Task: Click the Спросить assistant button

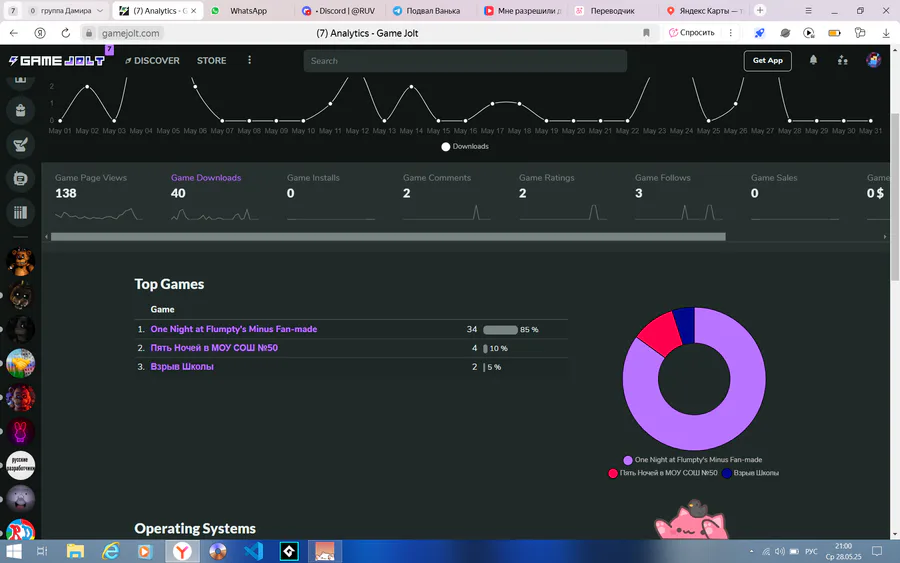Action: tap(692, 33)
